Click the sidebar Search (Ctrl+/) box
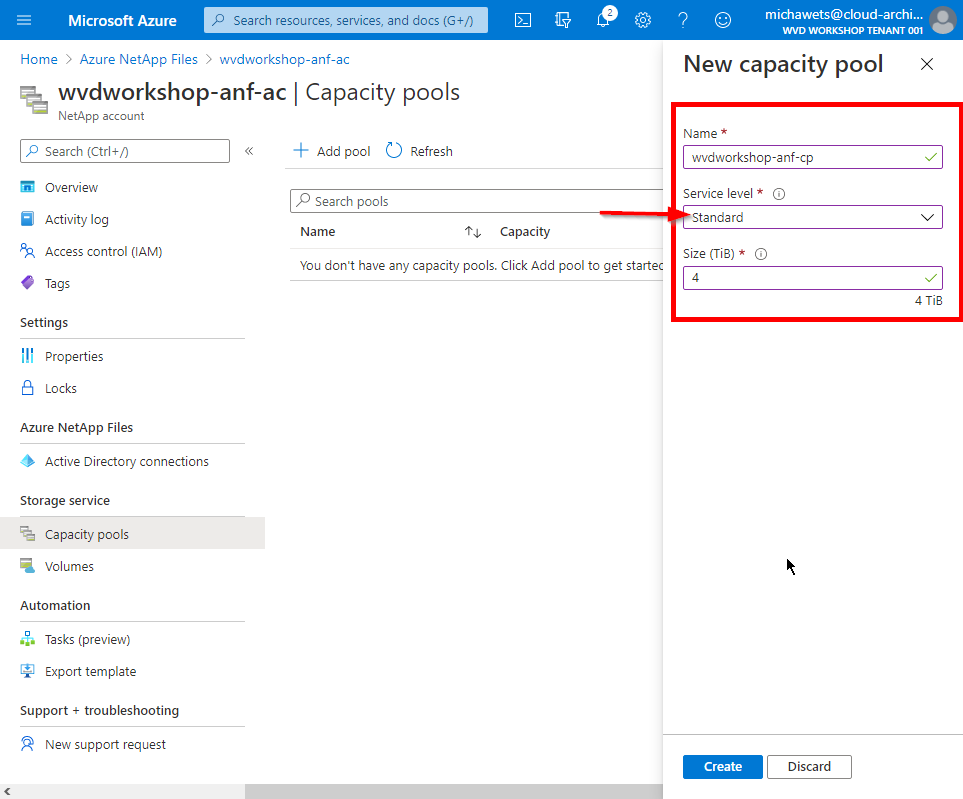 [x=125, y=151]
